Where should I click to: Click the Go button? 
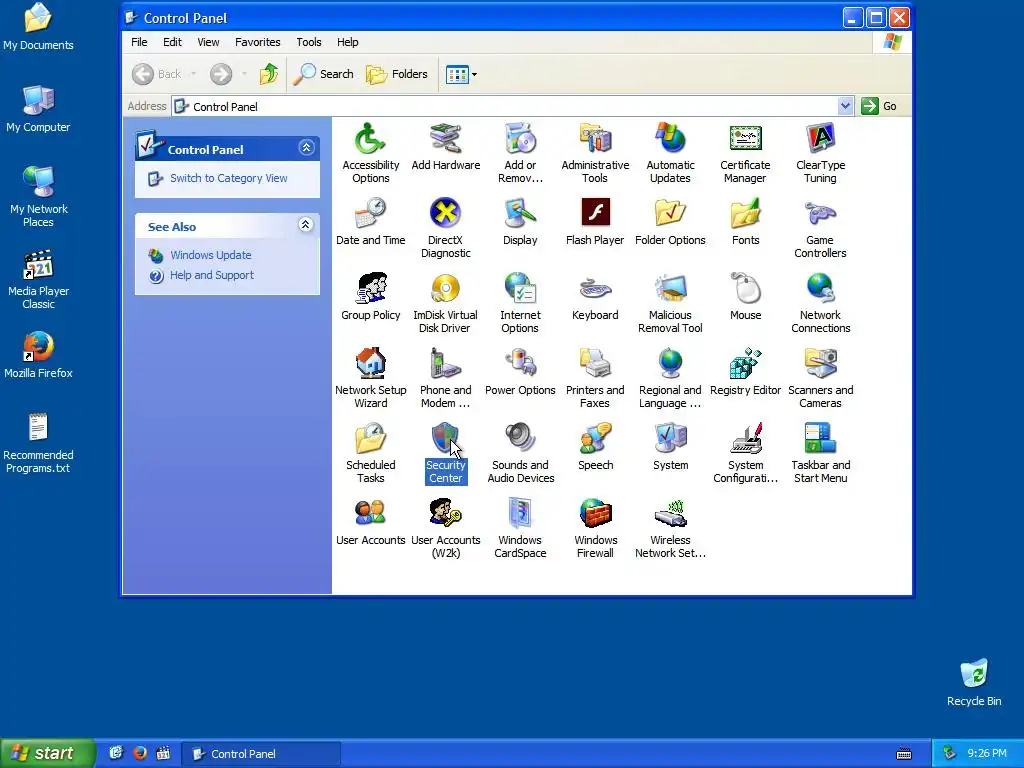[x=880, y=106]
